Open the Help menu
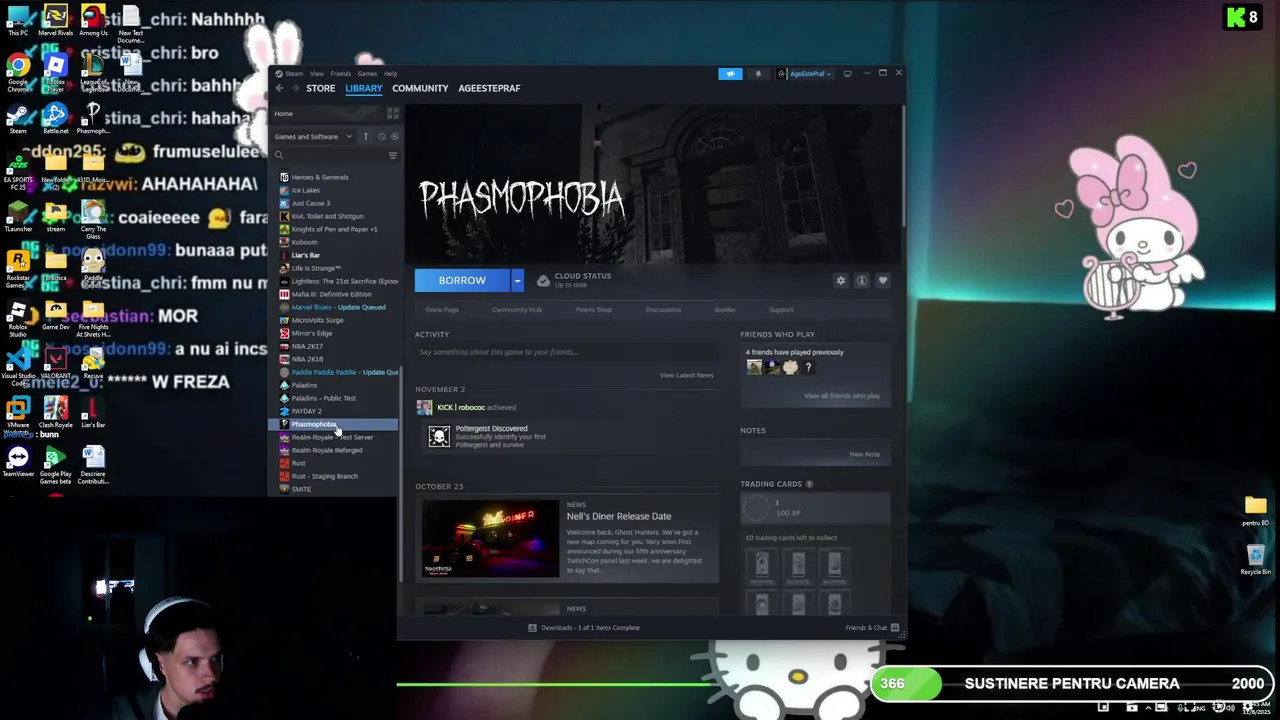This screenshot has width=1280, height=720. pyautogui.click(x=390, y=73)
